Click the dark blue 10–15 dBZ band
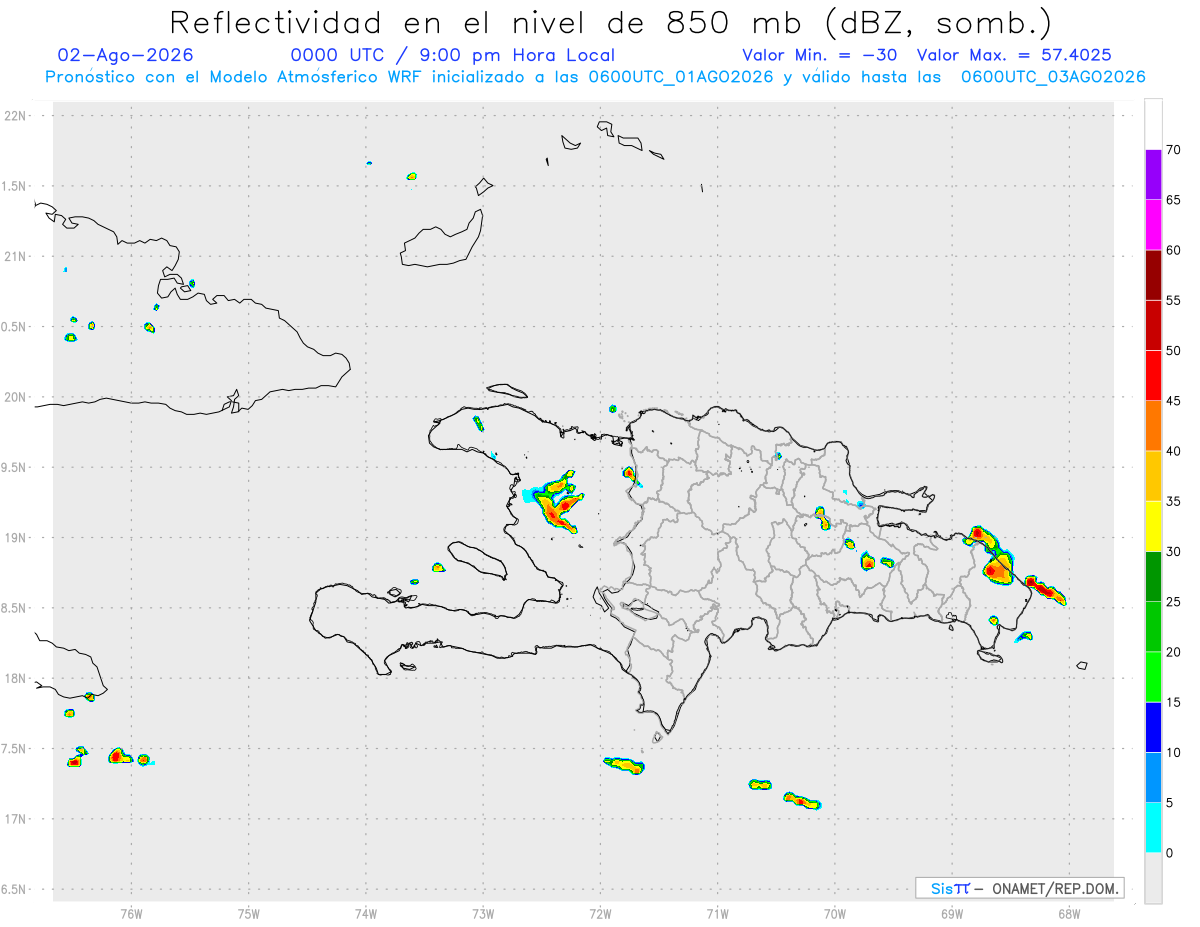1200x927 pixels. point(1153,727)
